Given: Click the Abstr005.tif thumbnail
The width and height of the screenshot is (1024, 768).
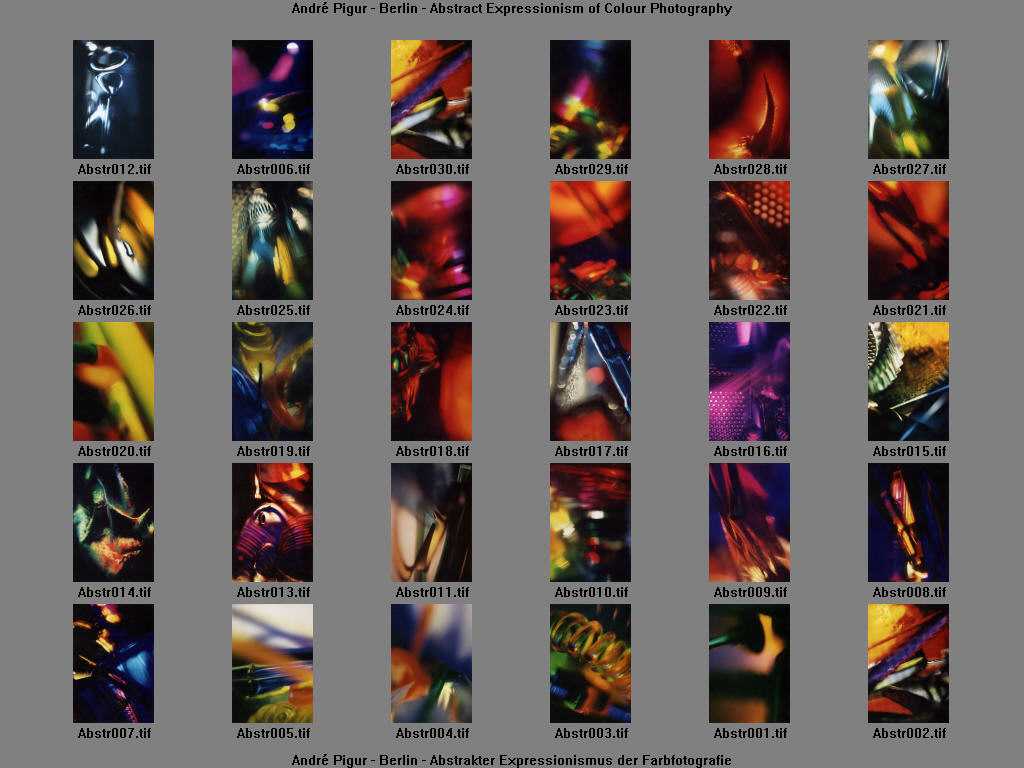Looking at the screenshot, I should 272,663.
